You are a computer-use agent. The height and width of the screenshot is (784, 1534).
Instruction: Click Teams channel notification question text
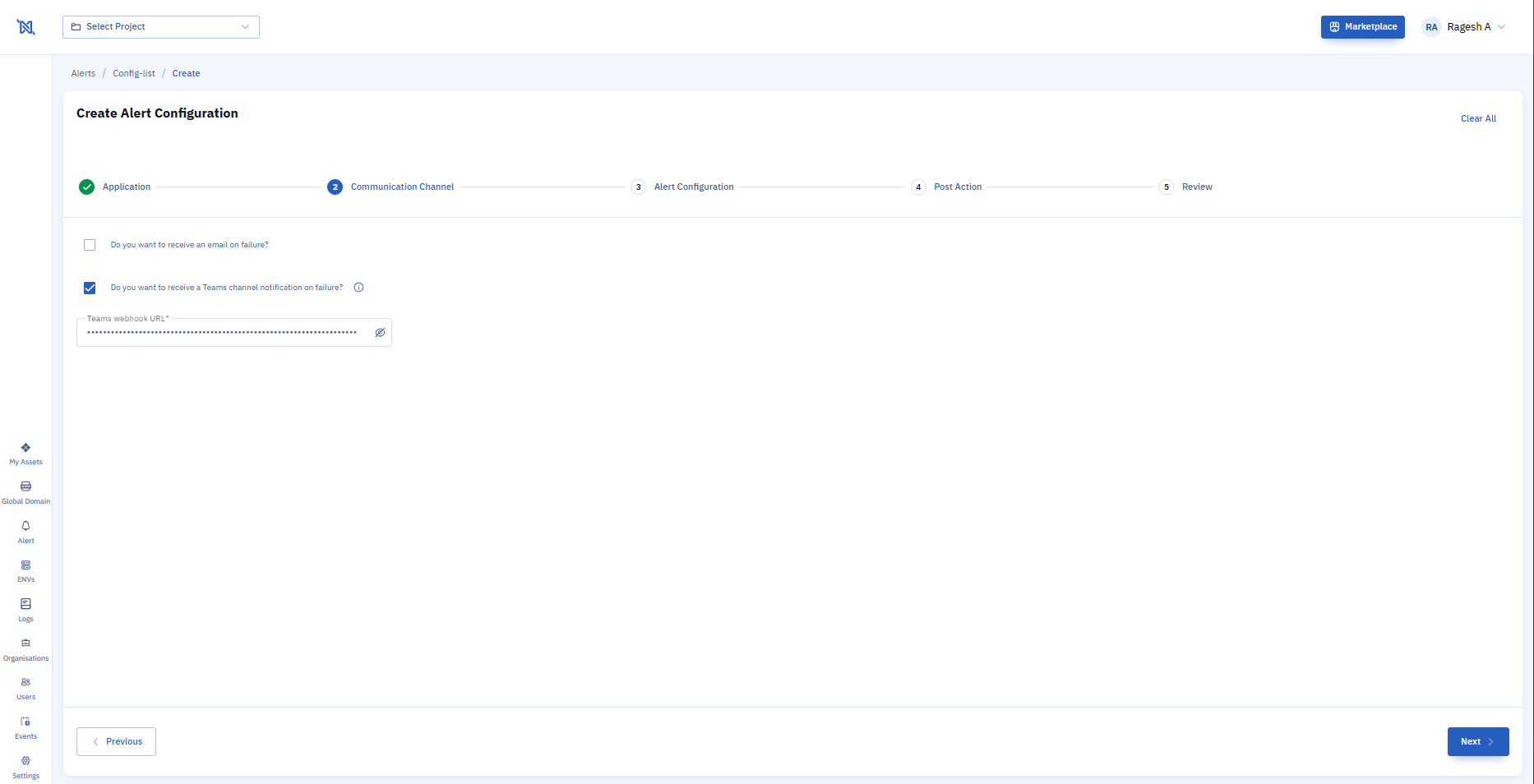(x=227, y=288)
